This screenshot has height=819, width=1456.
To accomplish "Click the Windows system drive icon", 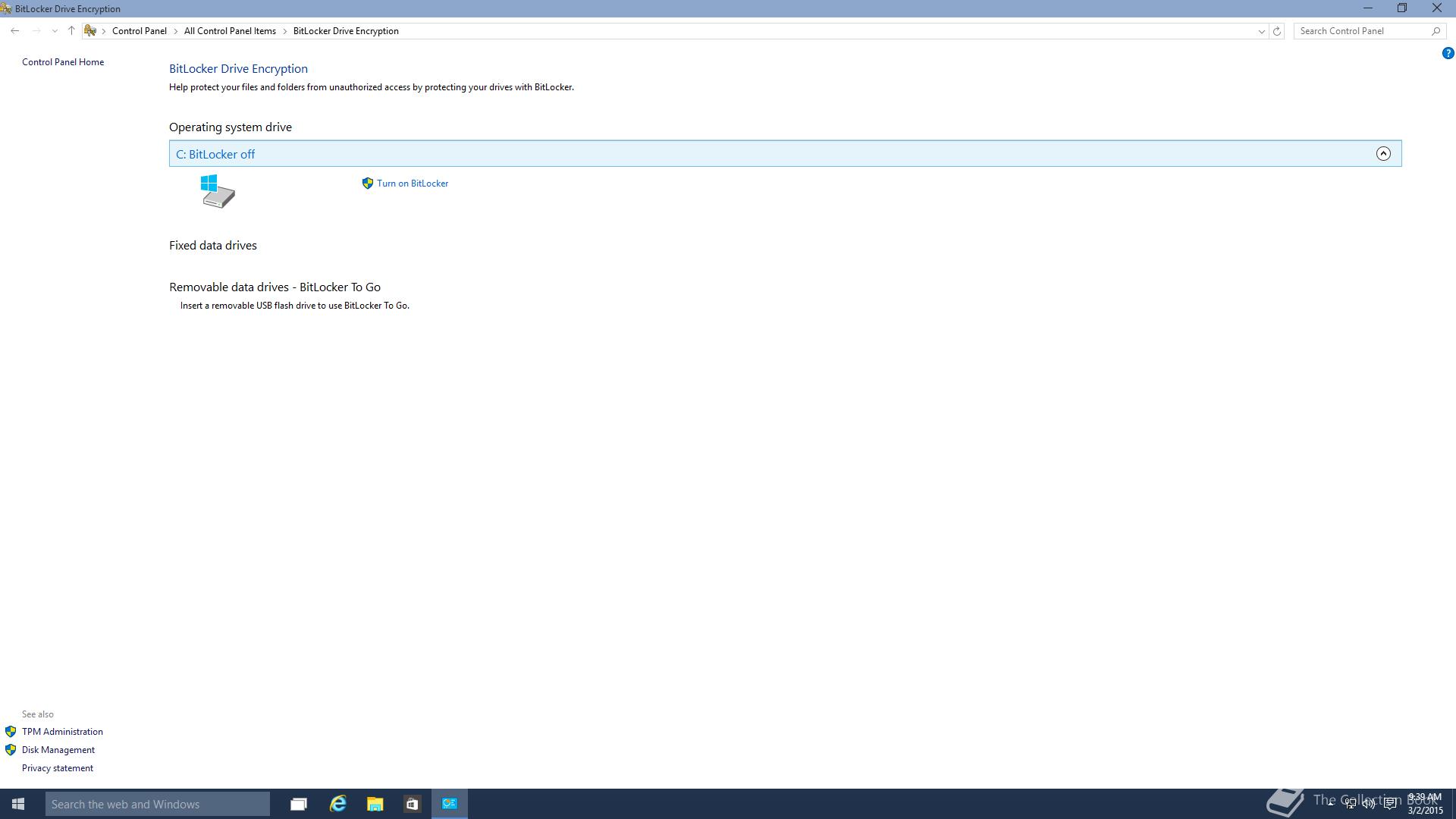I will (x=218, y=191).
